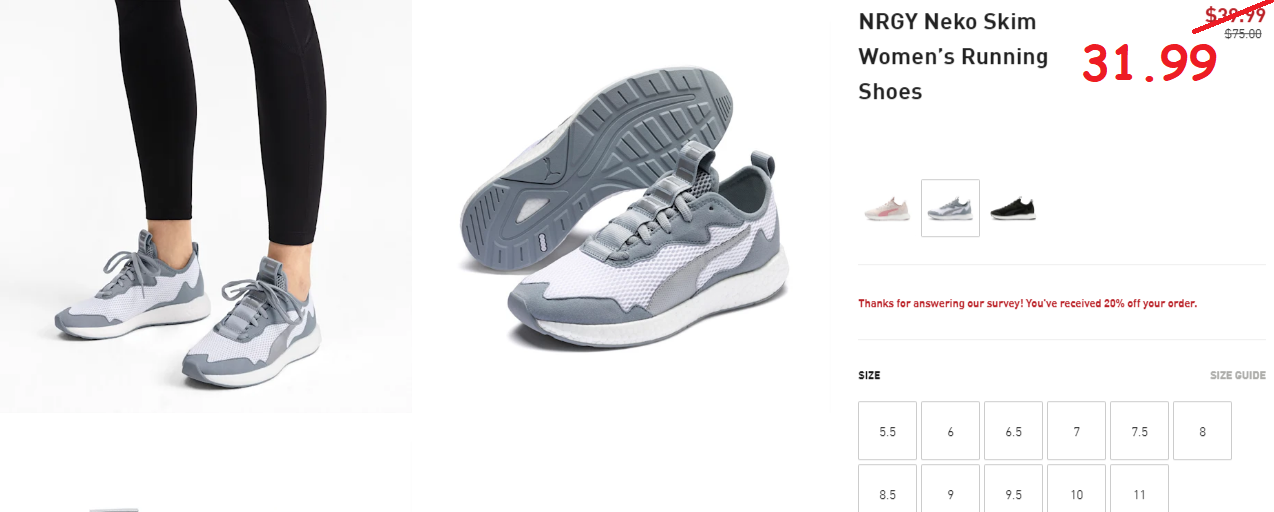Select size 5.5
The width and height of the screenshot is (1274, 512).
click(x=887, y=431)
